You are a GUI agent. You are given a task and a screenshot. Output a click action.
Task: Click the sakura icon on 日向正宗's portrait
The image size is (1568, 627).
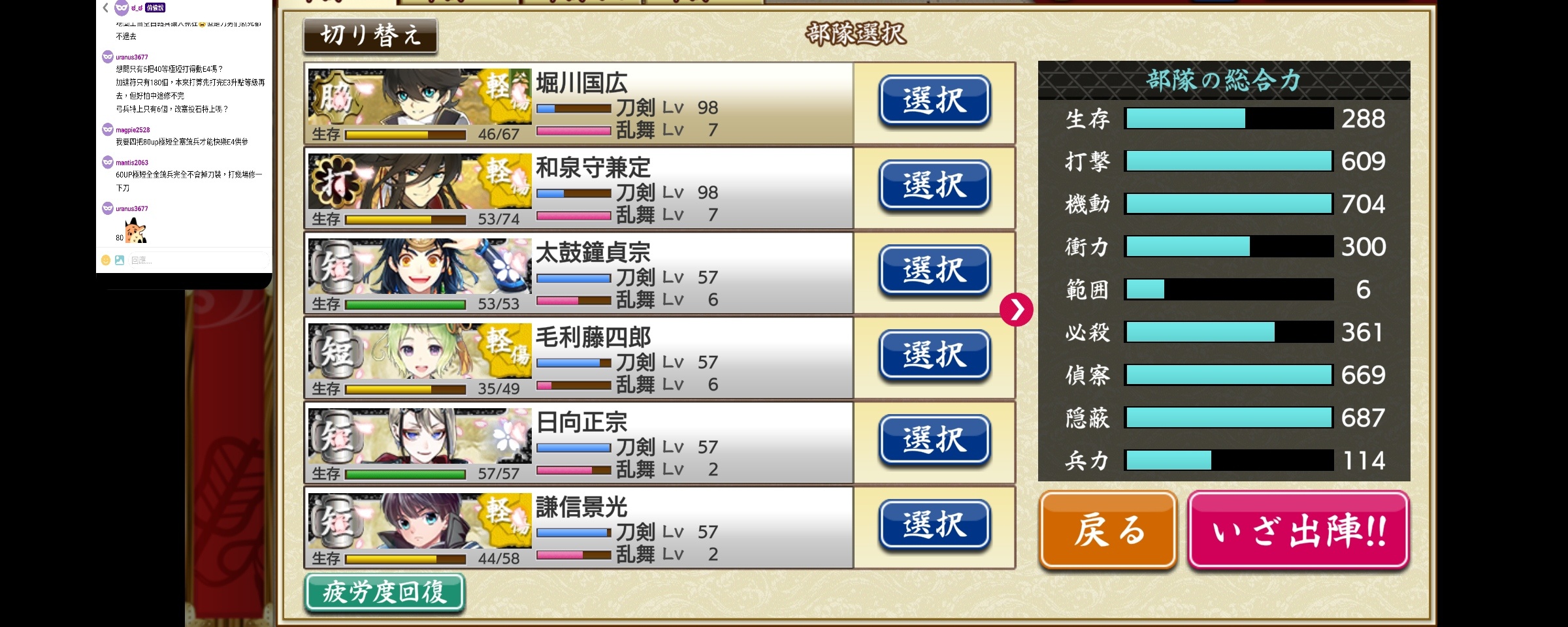pyautogui.click(x=507, y=436)
